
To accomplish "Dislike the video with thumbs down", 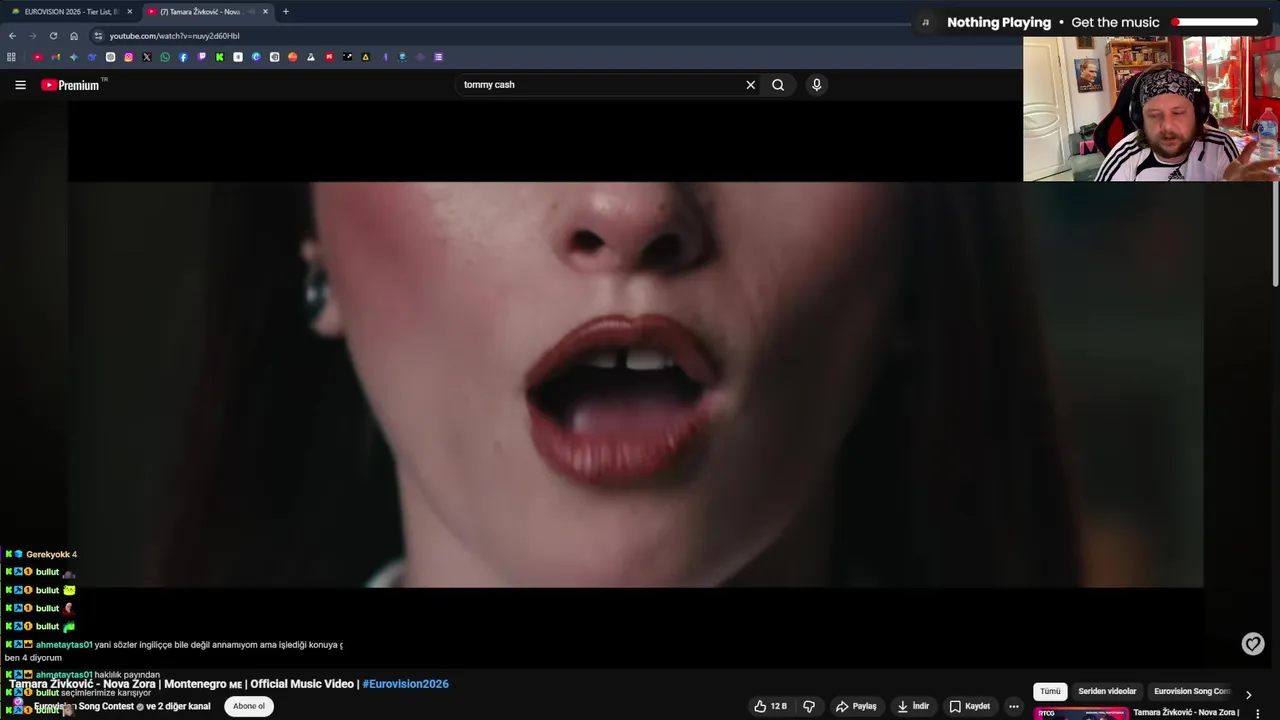I will [x=809, y=706].
